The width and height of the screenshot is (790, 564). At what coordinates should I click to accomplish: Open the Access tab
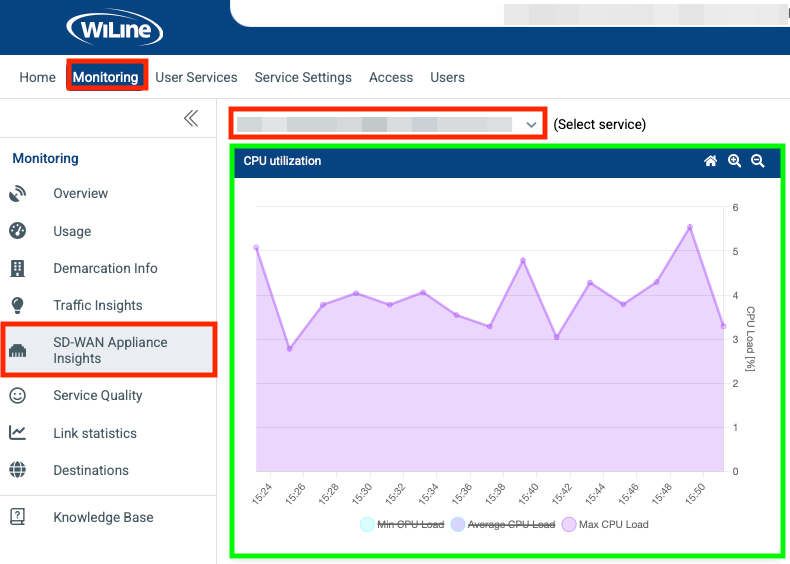(391, 77)
